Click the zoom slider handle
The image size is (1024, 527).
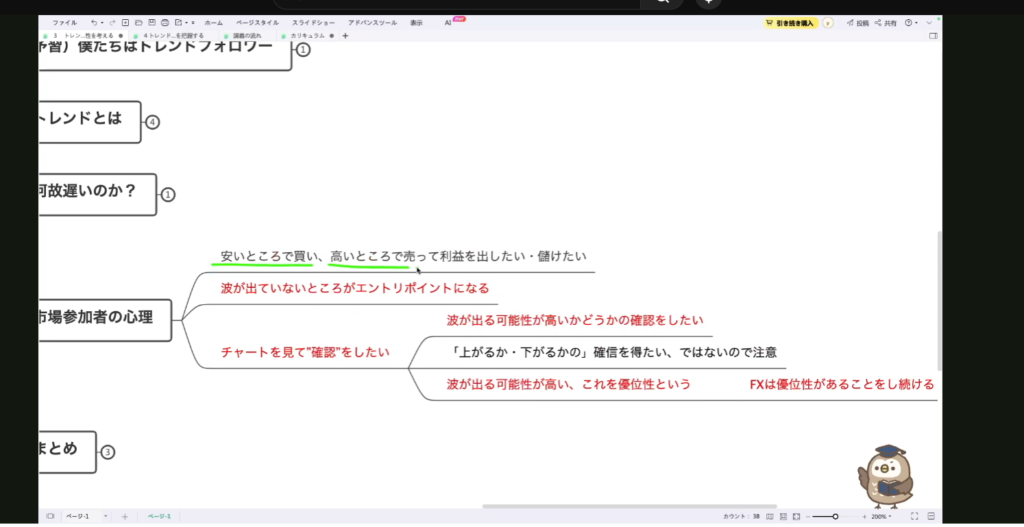(835, 517)
